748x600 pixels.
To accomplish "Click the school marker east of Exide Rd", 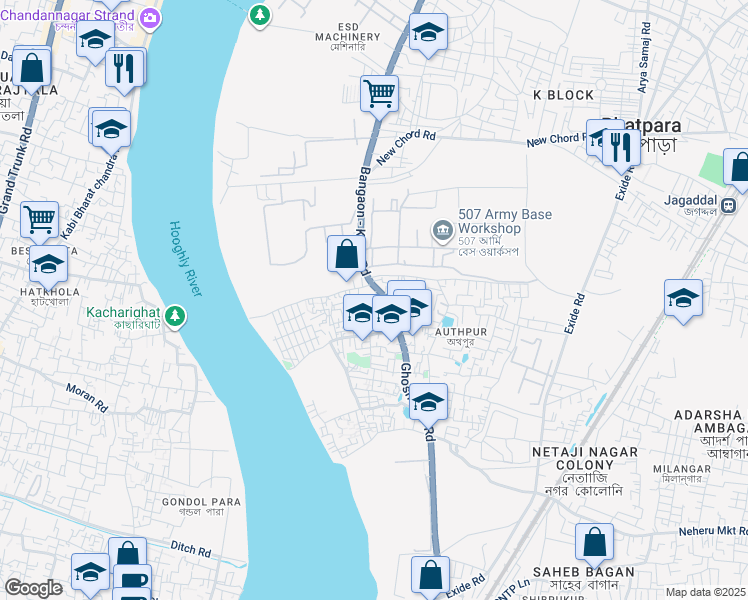I will point(683,298).
